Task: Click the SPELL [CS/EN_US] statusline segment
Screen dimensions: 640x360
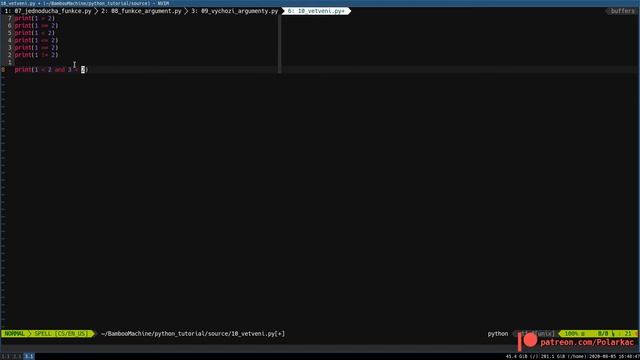Action: [61, 333]
